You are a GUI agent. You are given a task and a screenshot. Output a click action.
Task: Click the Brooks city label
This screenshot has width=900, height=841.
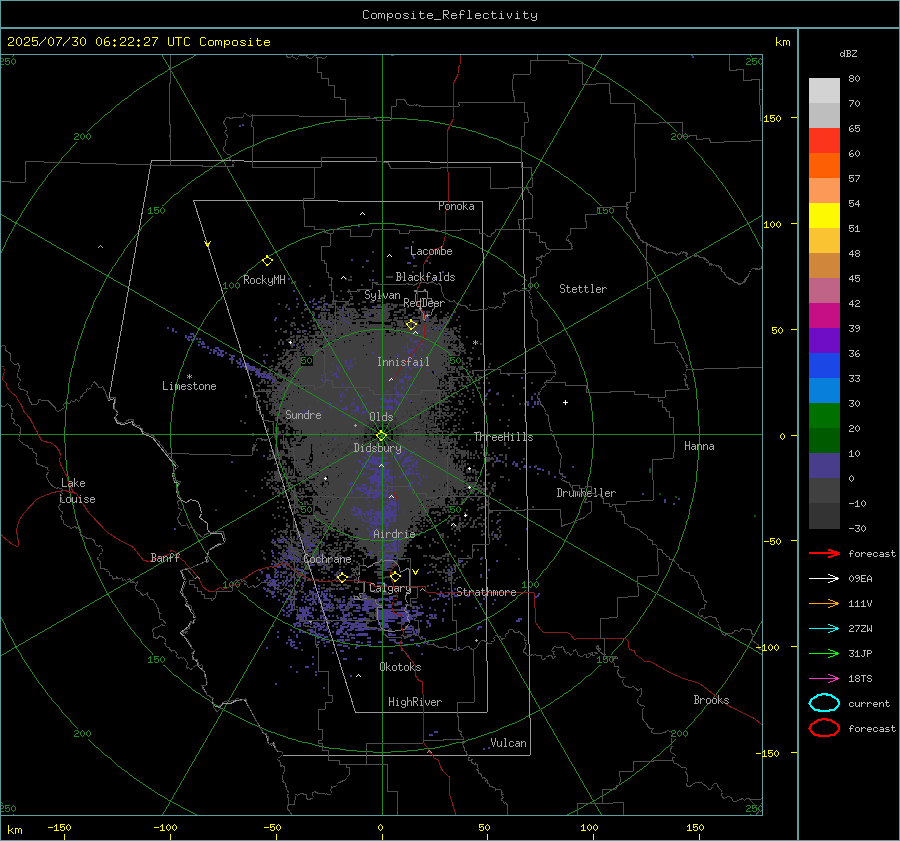click(x=711, y=700)
